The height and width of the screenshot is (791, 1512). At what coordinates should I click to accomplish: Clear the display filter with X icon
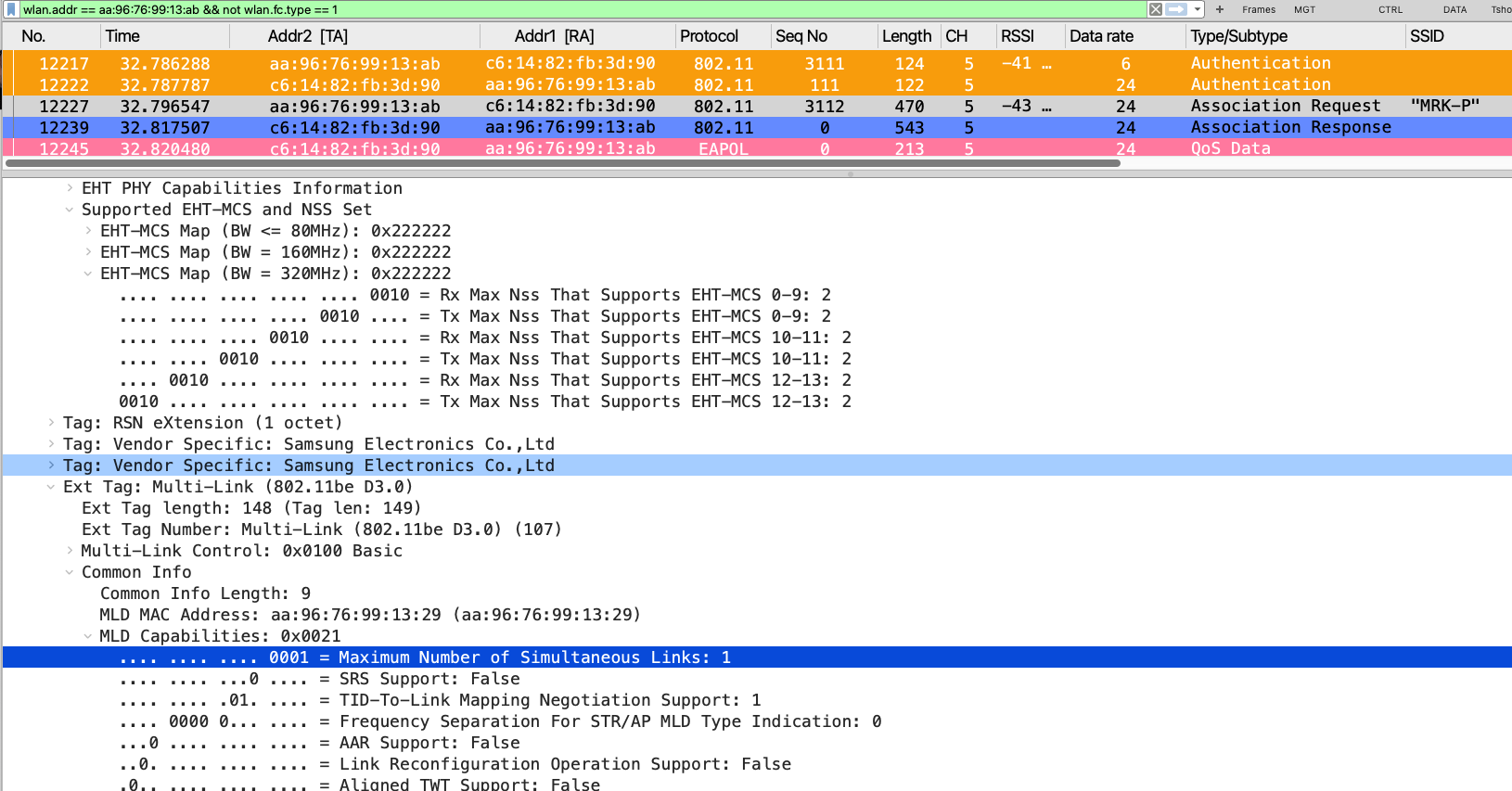[x=1156, y=9]
